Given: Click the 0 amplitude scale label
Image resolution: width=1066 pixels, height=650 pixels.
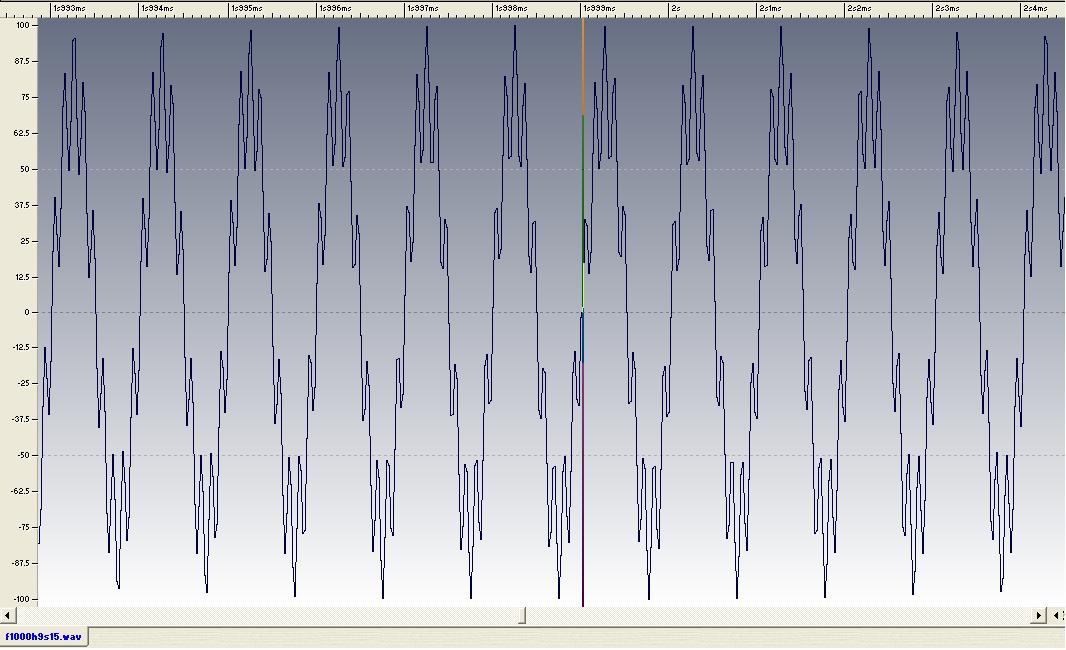Looking at the screenshot, I should 27,313.
